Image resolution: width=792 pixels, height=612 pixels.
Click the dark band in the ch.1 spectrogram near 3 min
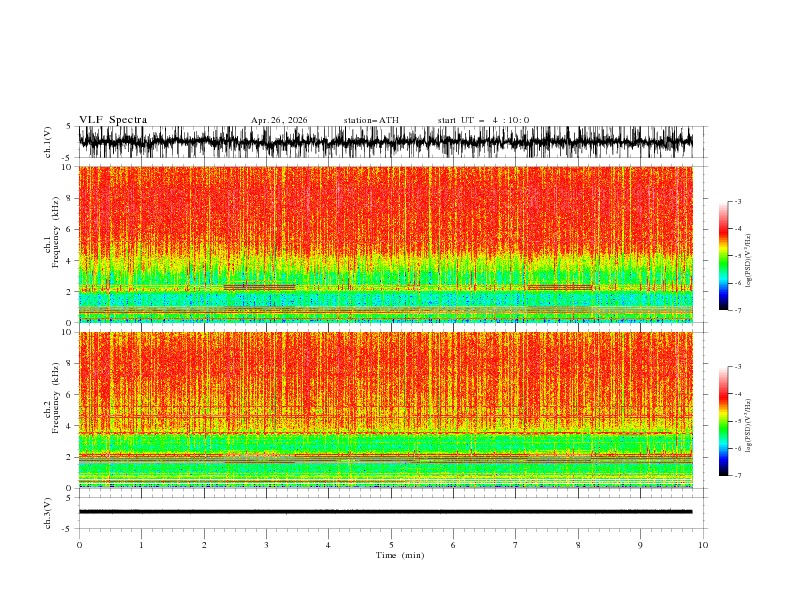259,287
